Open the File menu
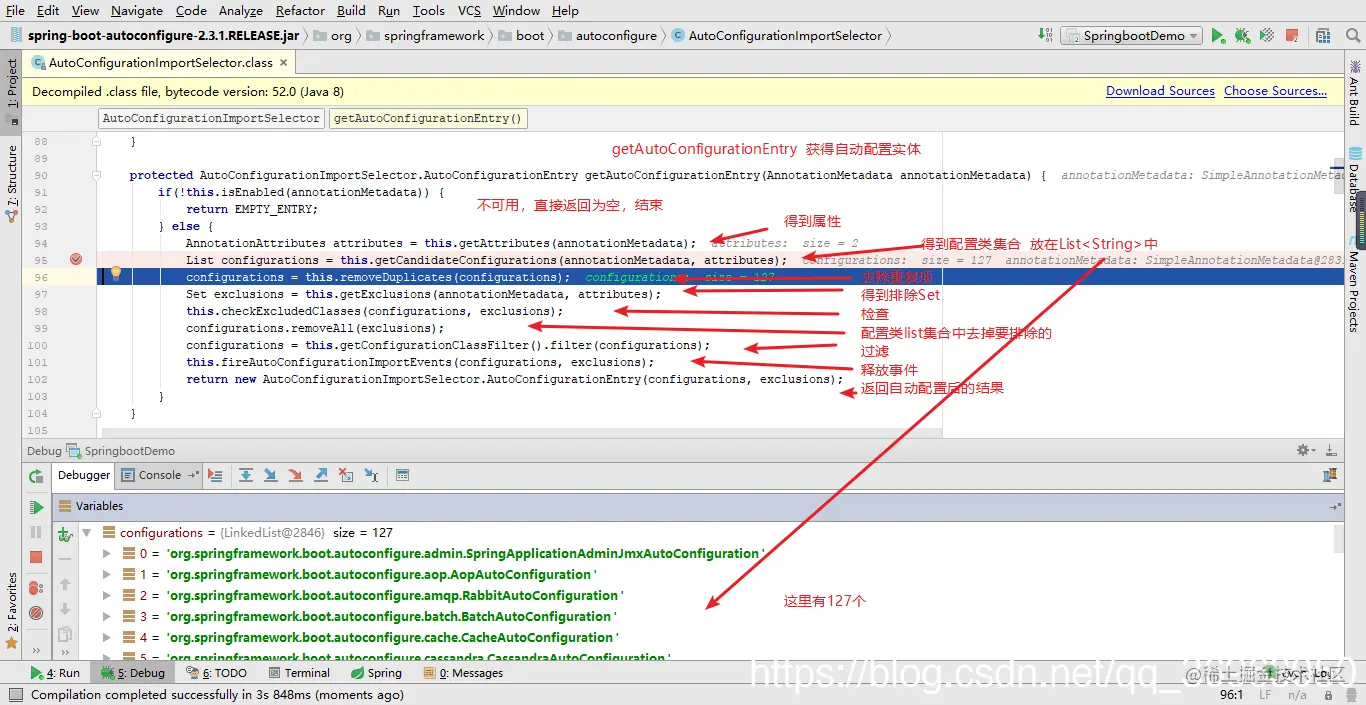The height and width of the screenshot is (705, 1366). (x=15, y=10)
